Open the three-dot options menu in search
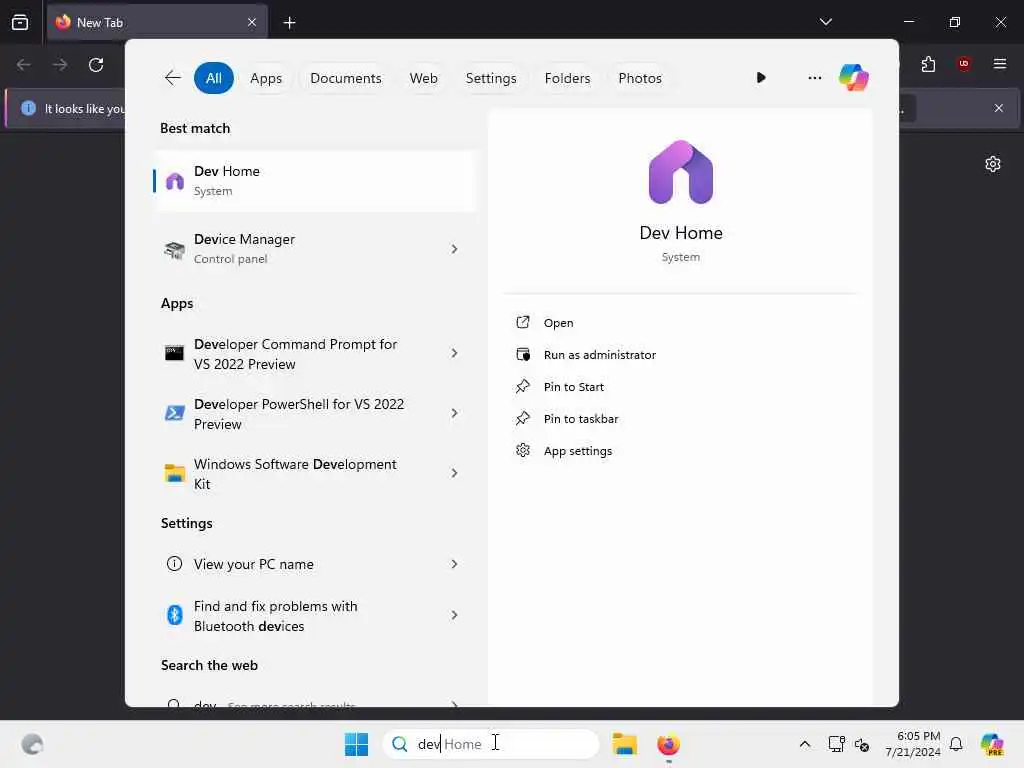The width and height of the screenshot is (1024, 768). [814, 78]
